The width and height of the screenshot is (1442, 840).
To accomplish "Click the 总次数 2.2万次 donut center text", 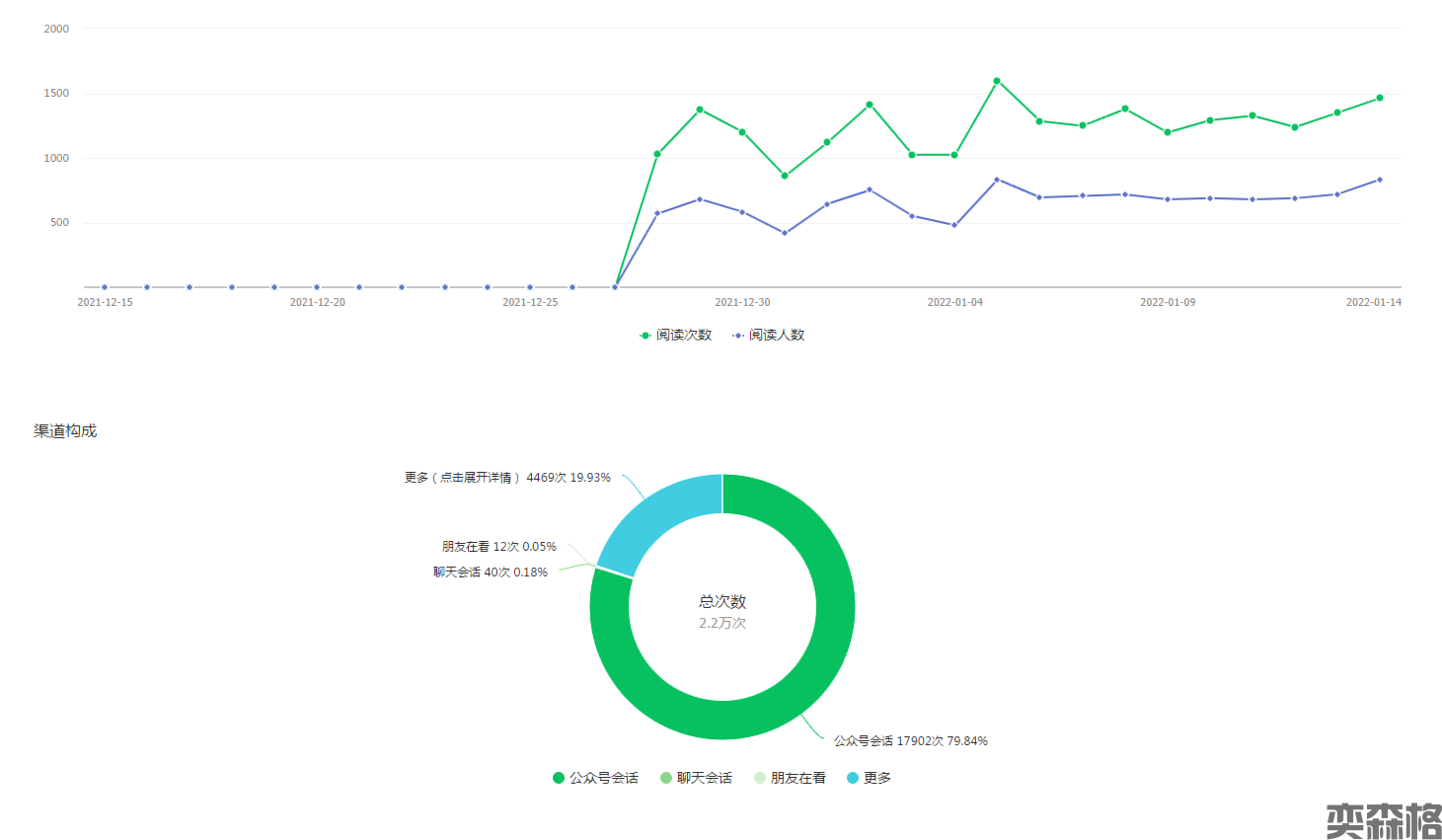I will tap(722, 611).
